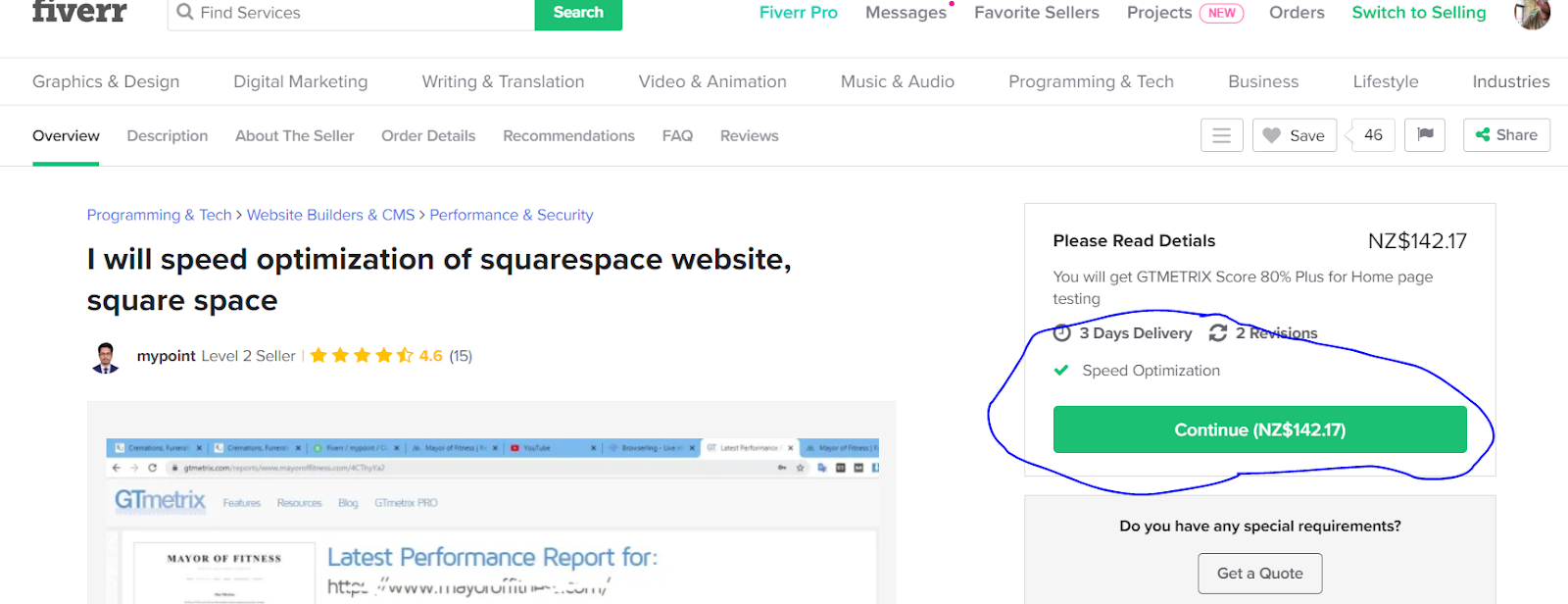Click the Save button
This screenshot has height=604, width=1568.
pos(1294,135)
